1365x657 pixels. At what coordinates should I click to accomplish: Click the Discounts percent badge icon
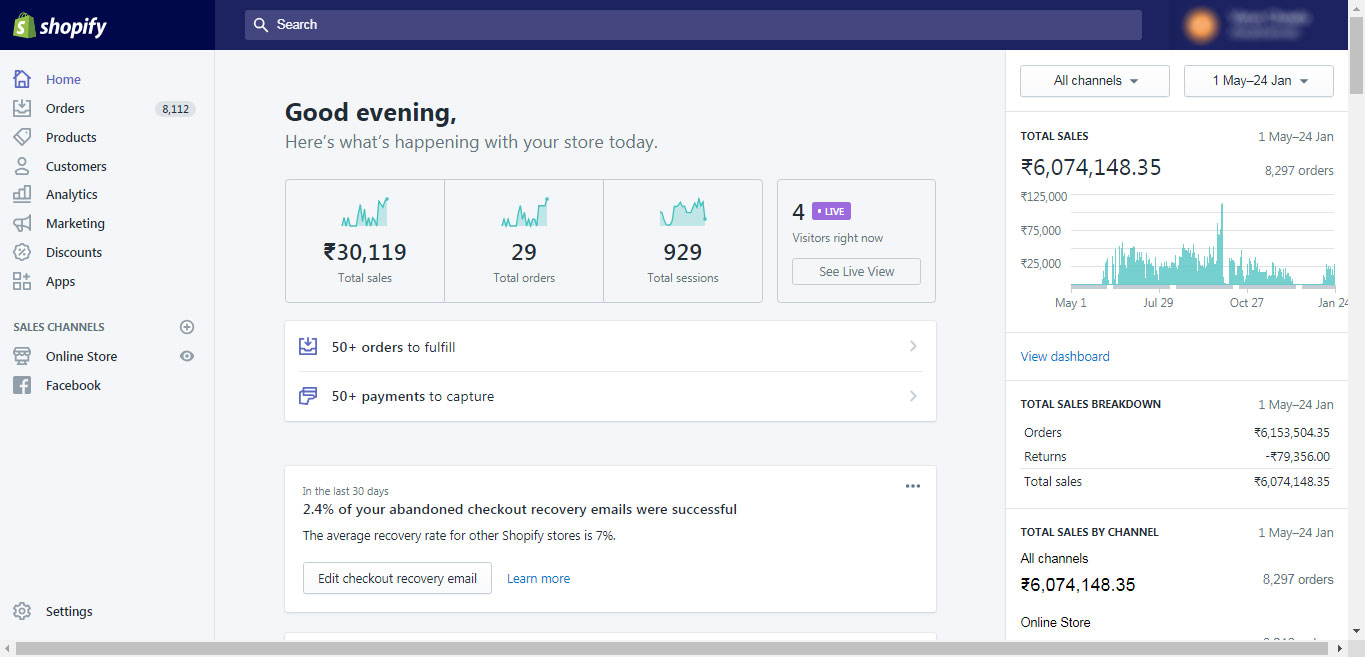point(22,252)
